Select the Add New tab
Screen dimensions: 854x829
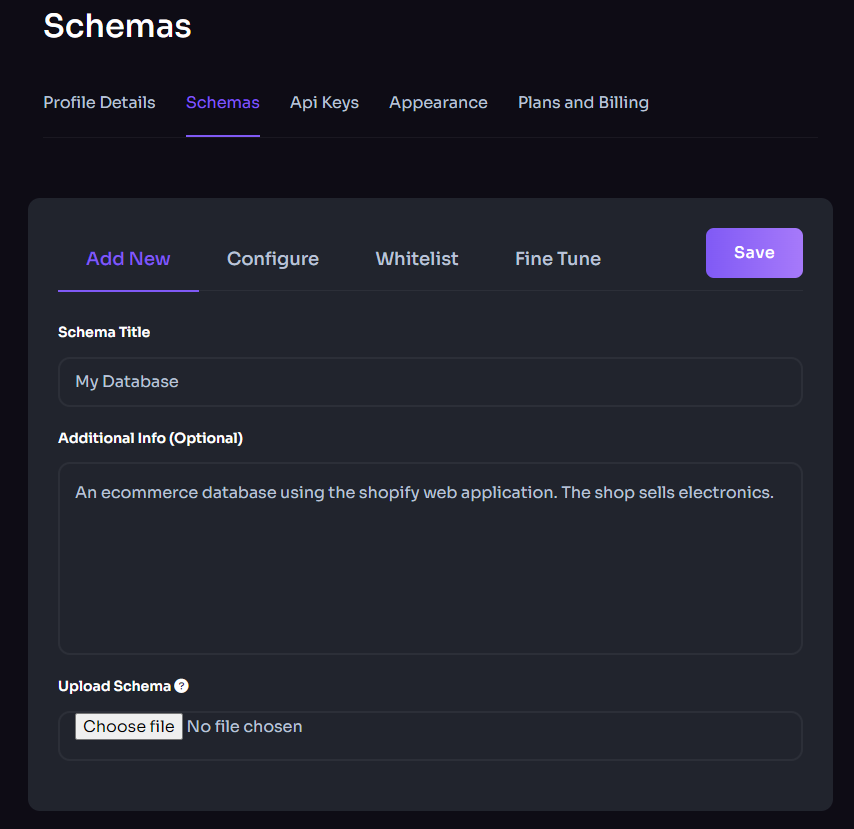click(127, 258)
